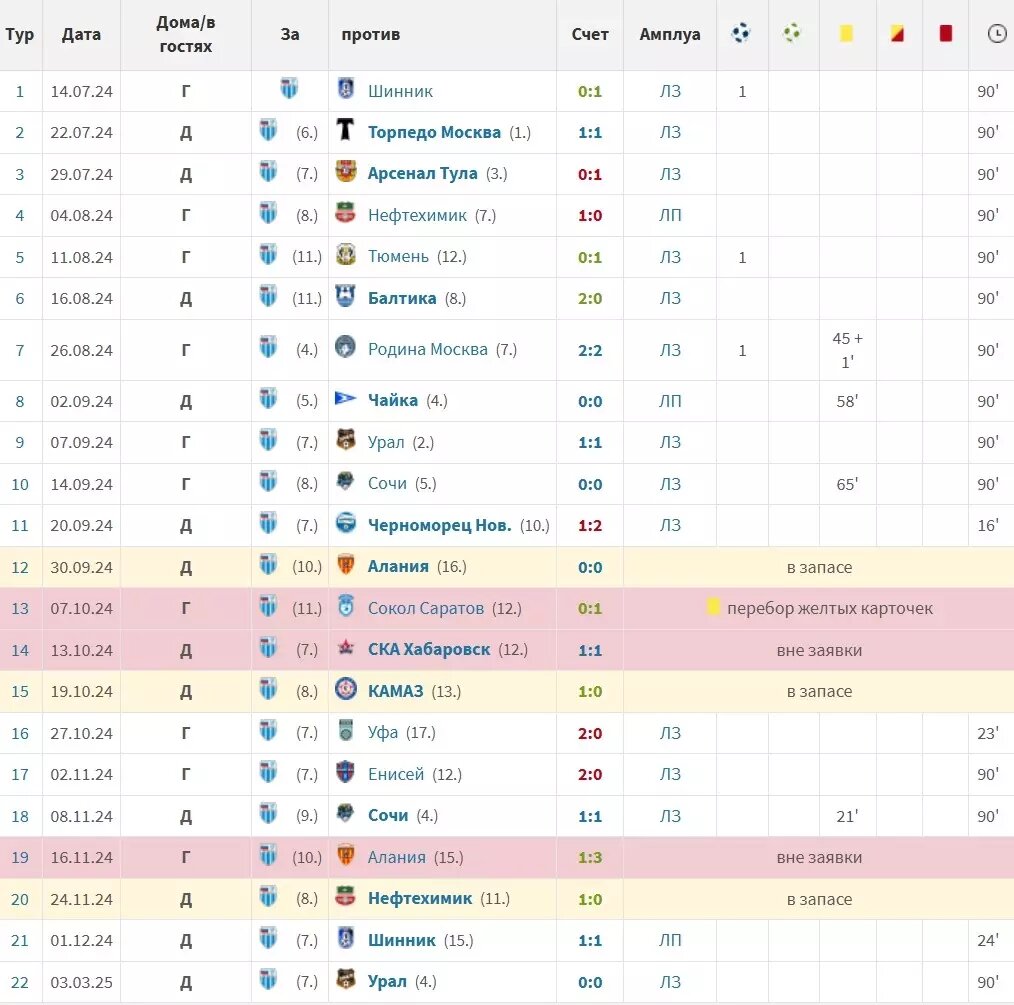
Task: Click the Дата column header
Action: click(x=81, y=34)
